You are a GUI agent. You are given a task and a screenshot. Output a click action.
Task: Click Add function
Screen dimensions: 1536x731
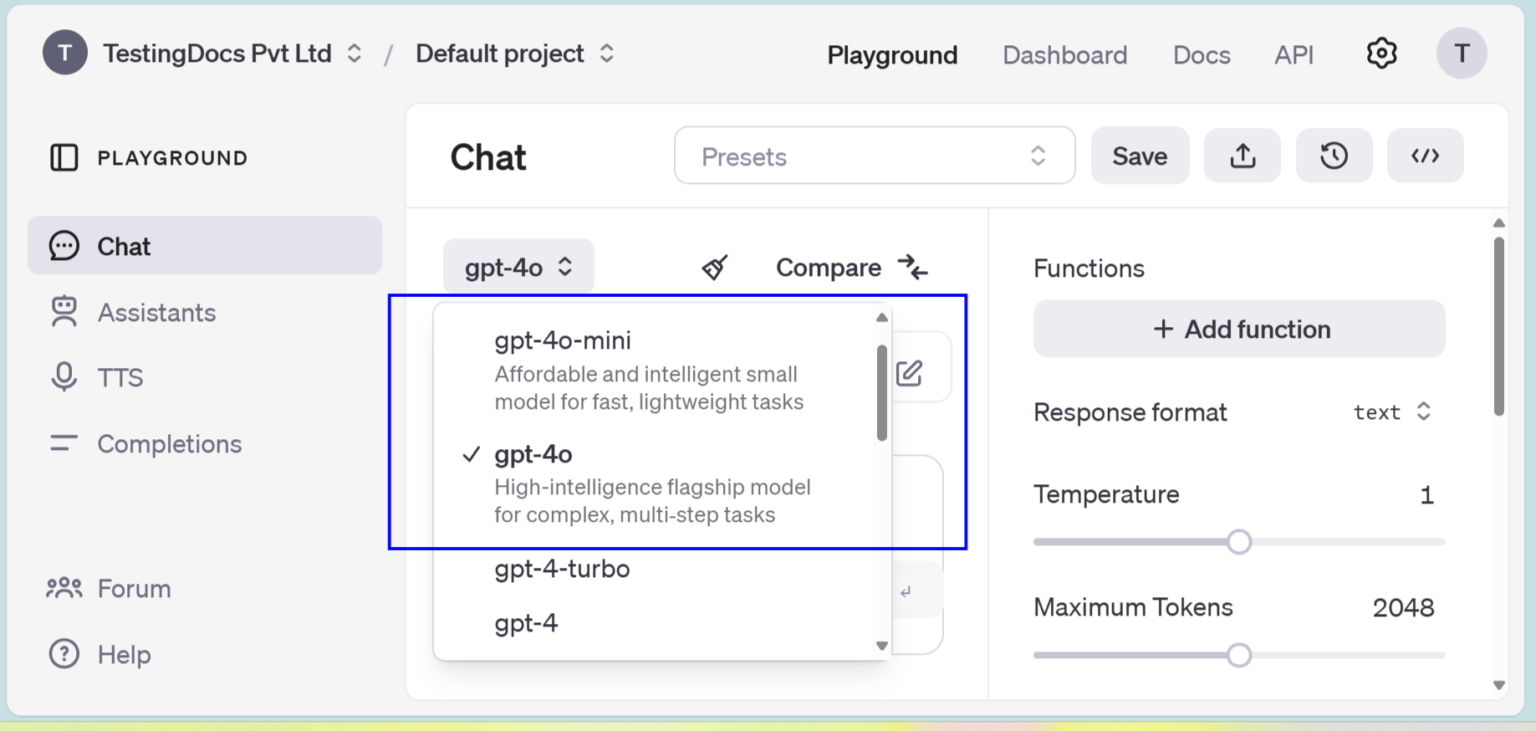coord(1238,328)
